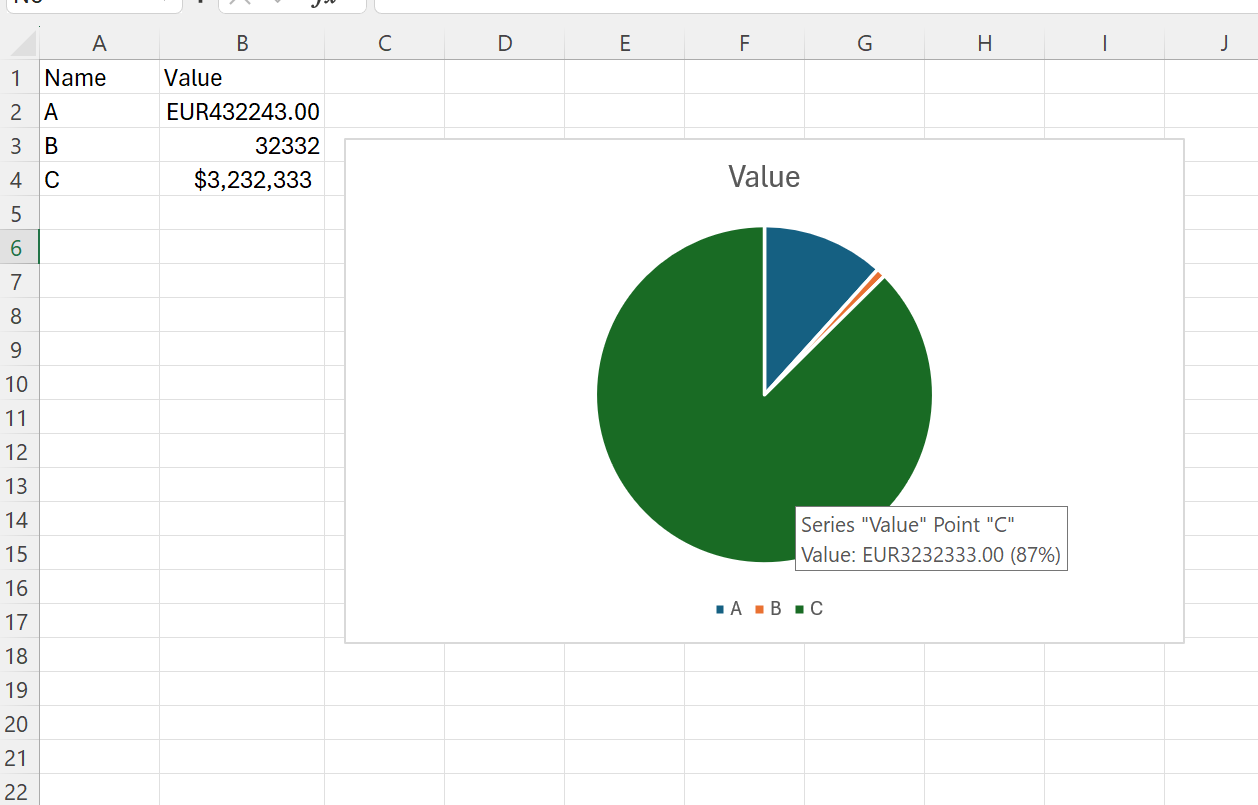Select cell B2 showing EUR432243.00
The width and height of the screenshot is (1258, 805).
(x=242, y=111)
